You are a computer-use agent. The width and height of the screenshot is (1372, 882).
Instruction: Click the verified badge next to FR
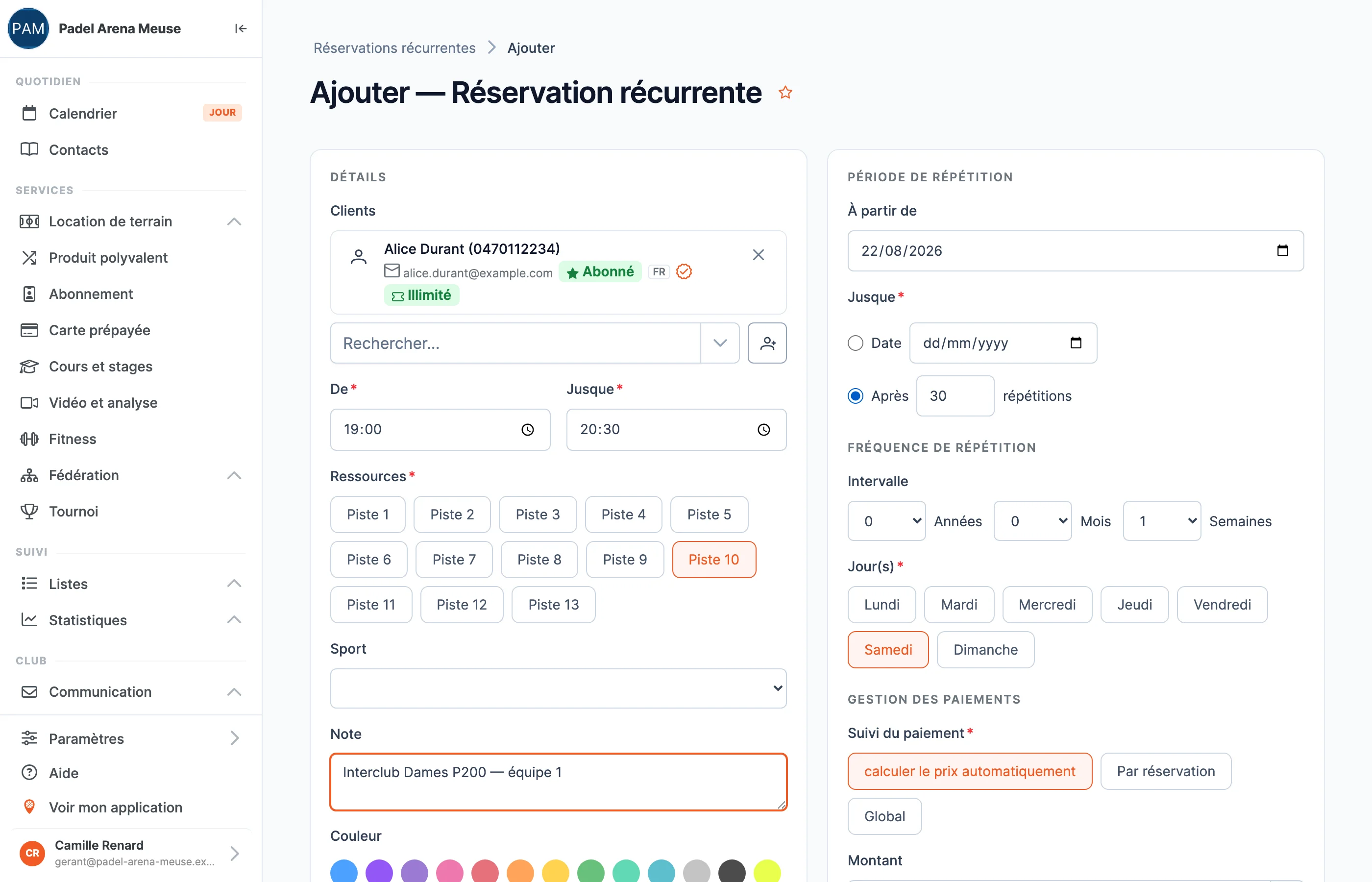tap(684, 271)
